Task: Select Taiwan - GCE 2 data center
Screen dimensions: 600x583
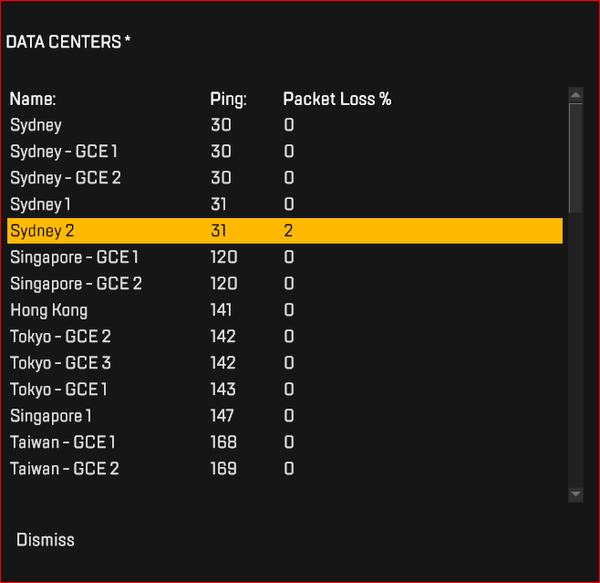Action: coord(64,468)
